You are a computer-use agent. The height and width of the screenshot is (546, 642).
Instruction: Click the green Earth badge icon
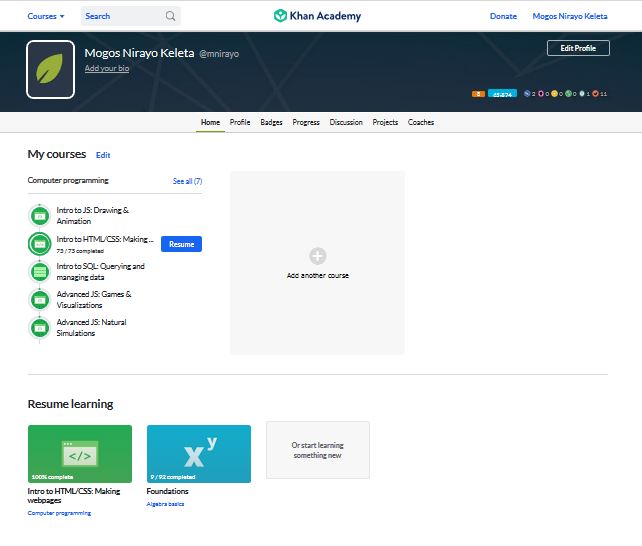568,94
